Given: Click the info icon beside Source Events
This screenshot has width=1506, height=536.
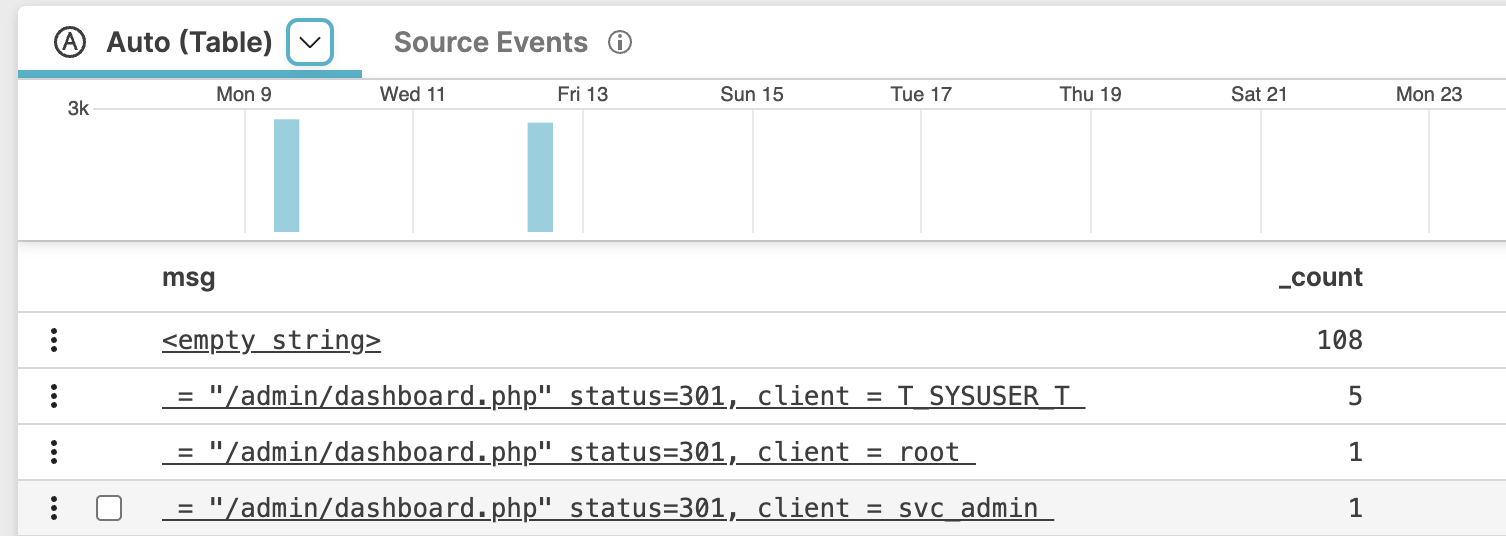Looking at the screenshot, I should pos(620,43).
